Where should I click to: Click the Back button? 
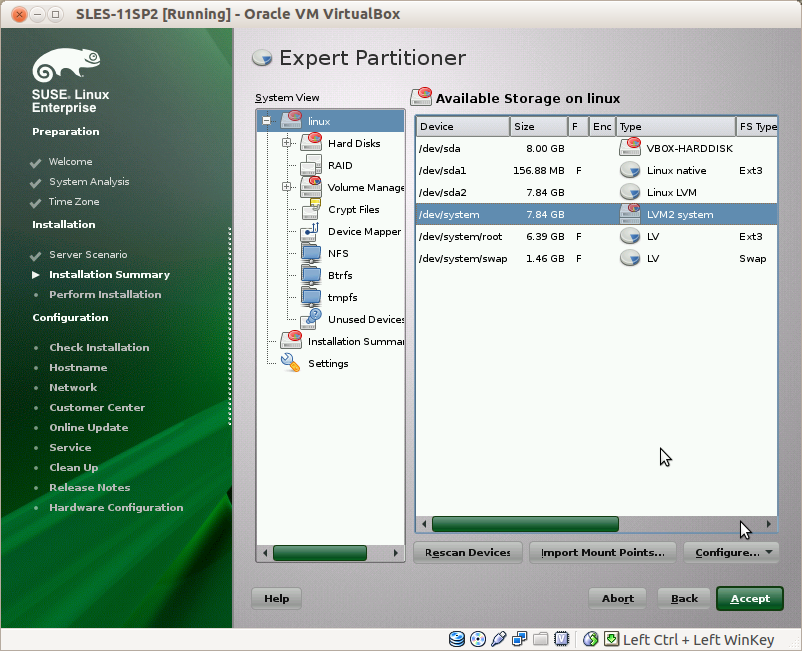(684, 598)
